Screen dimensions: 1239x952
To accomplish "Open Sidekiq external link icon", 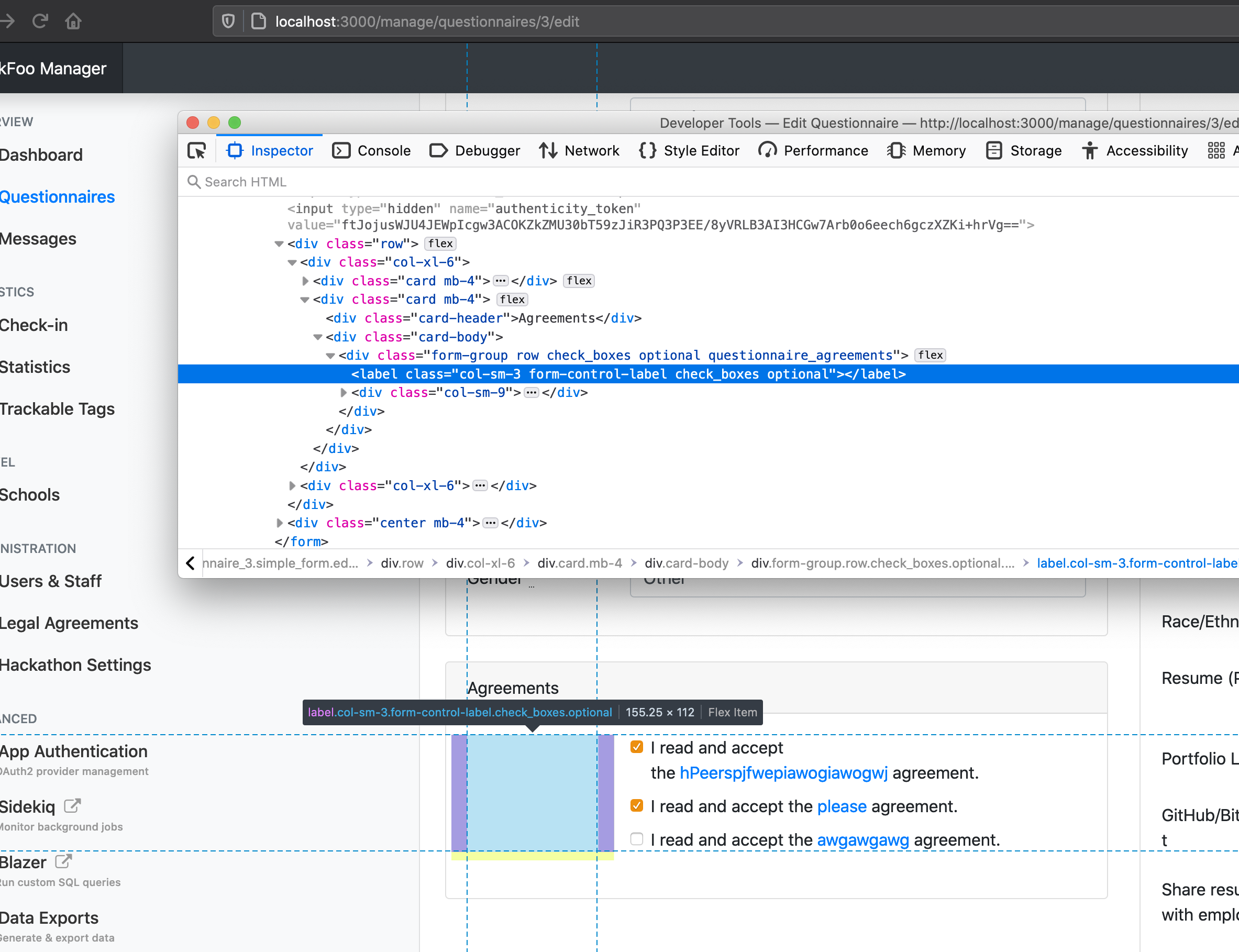I will coord(72,805).
